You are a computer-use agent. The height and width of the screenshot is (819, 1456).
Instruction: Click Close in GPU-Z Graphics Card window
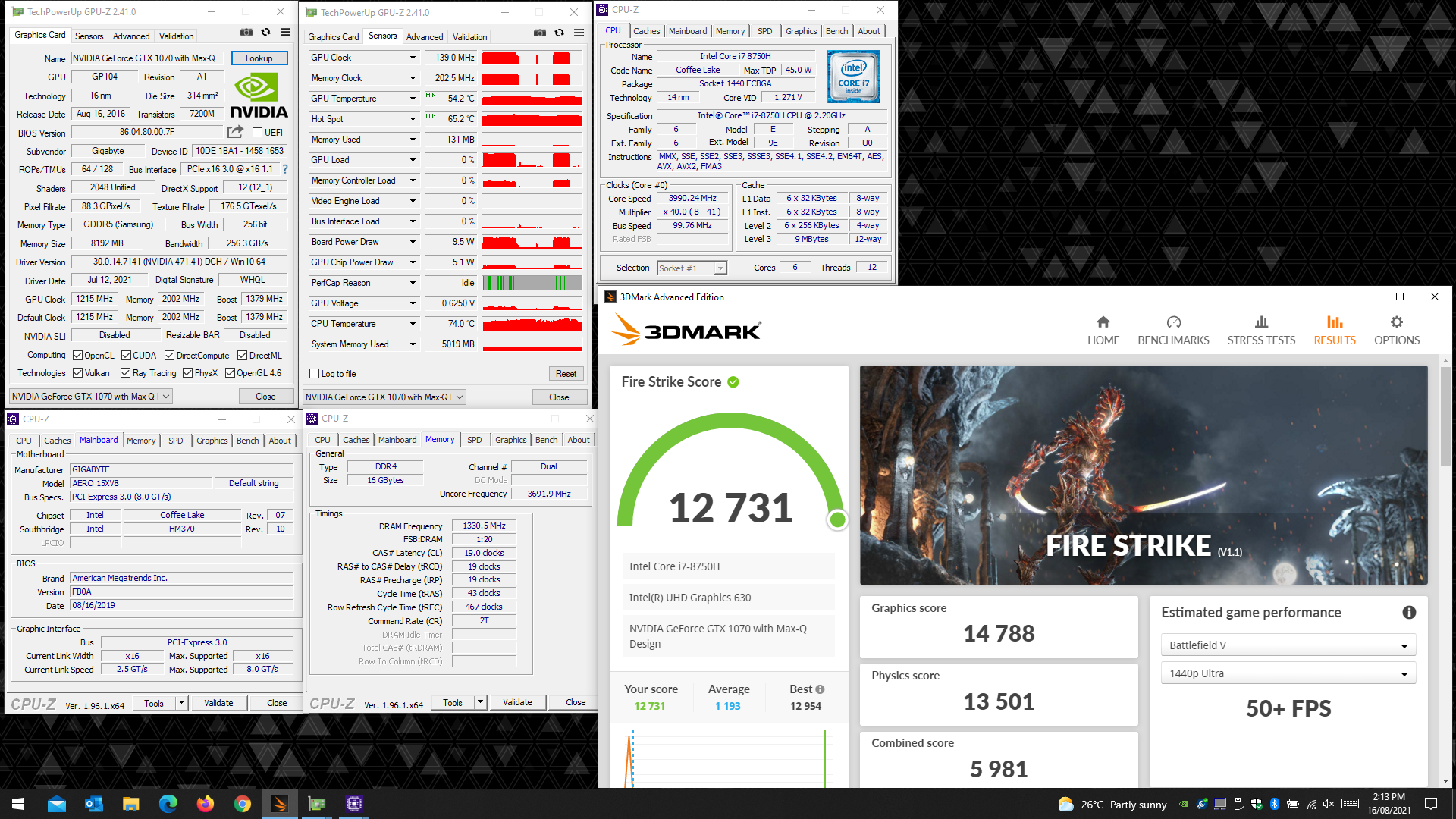pos(265,397)
